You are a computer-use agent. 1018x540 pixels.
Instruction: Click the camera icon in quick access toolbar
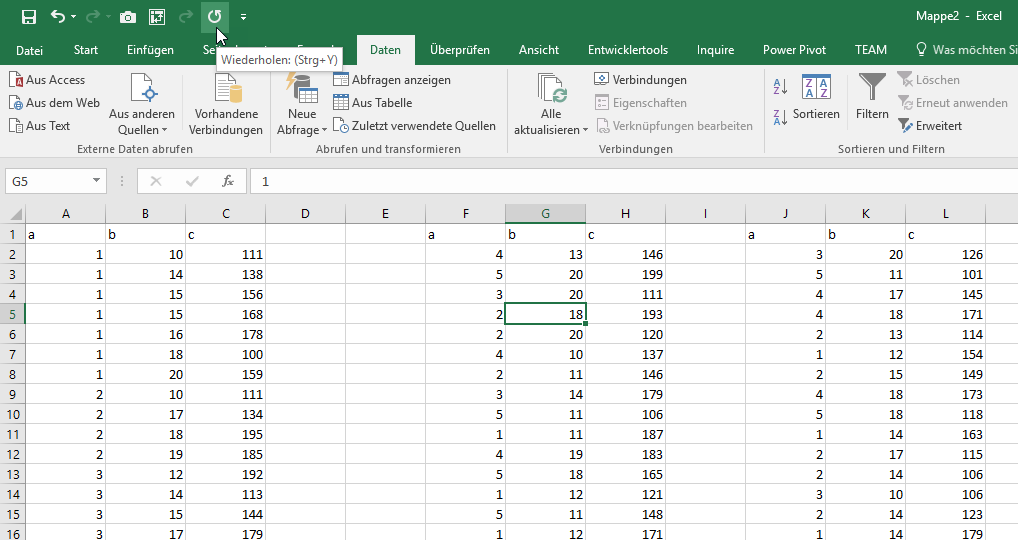[128, 17]
